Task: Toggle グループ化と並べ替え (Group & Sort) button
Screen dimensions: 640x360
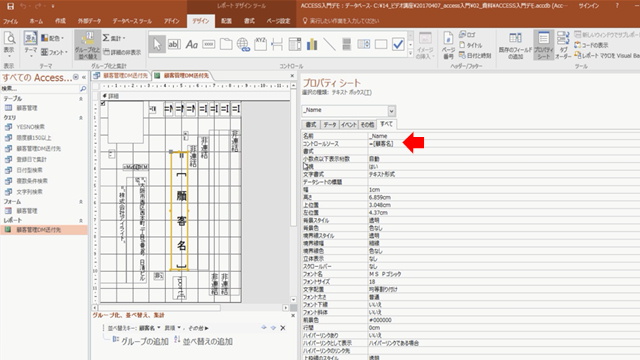Action: click(87, 45)
